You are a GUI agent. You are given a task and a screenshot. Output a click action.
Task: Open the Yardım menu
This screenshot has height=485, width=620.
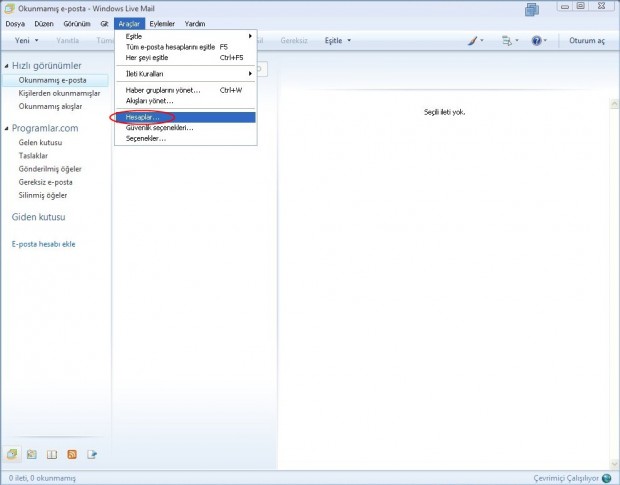pyautogui.click(x=195, y=24)
